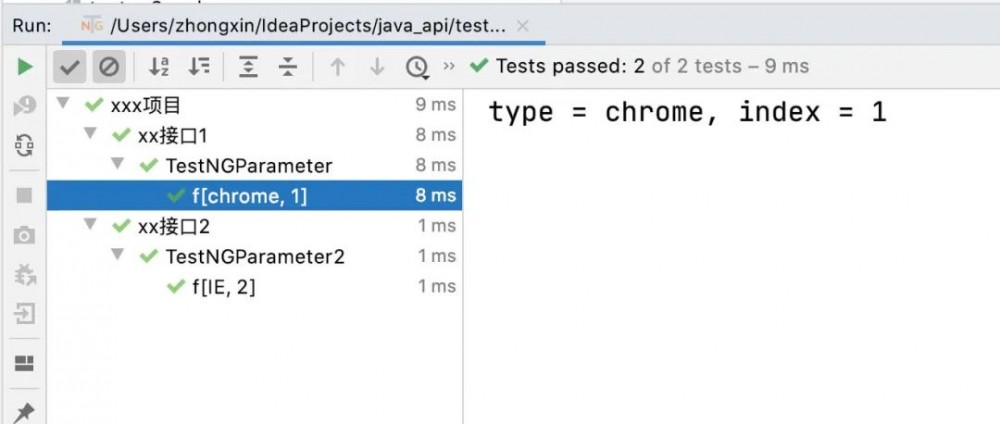This screenshot has width=1000, height=424.
Task: Click the Dump Threads camera icon
Action: 25,236
